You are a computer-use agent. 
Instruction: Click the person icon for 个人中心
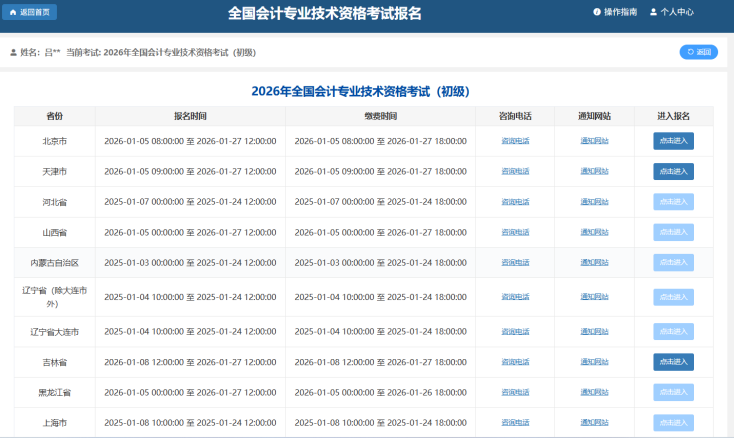[653, 12]
